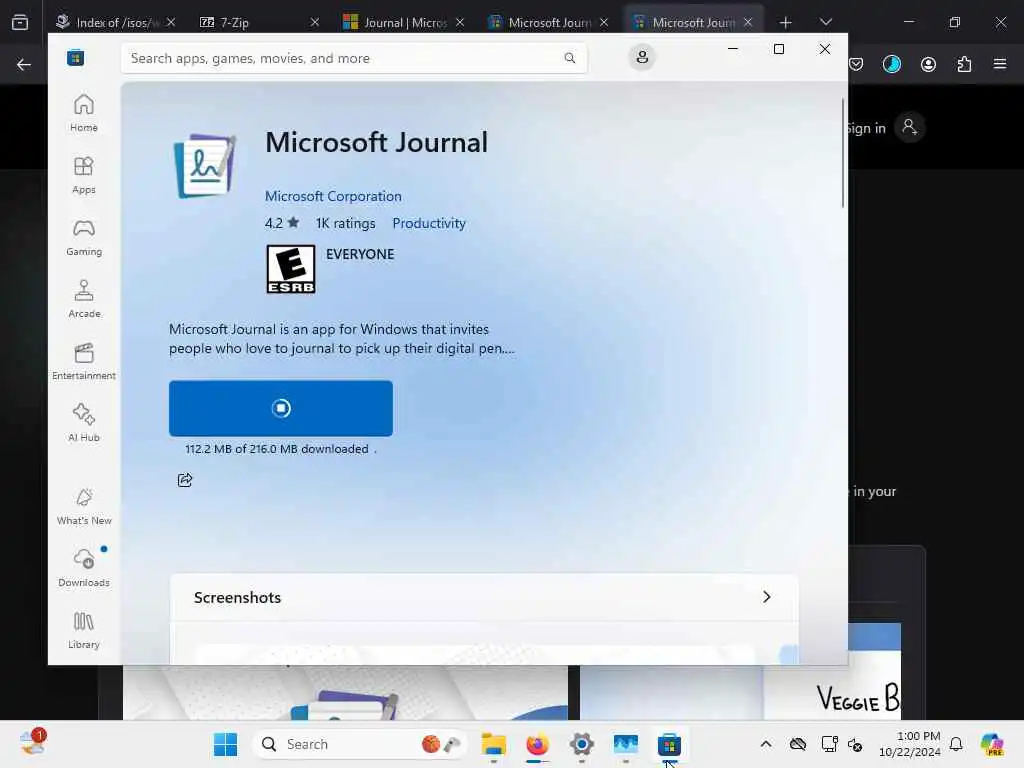Open the Productivity category link
Viewport: 1024px width, 768px height.
(429, 223)
